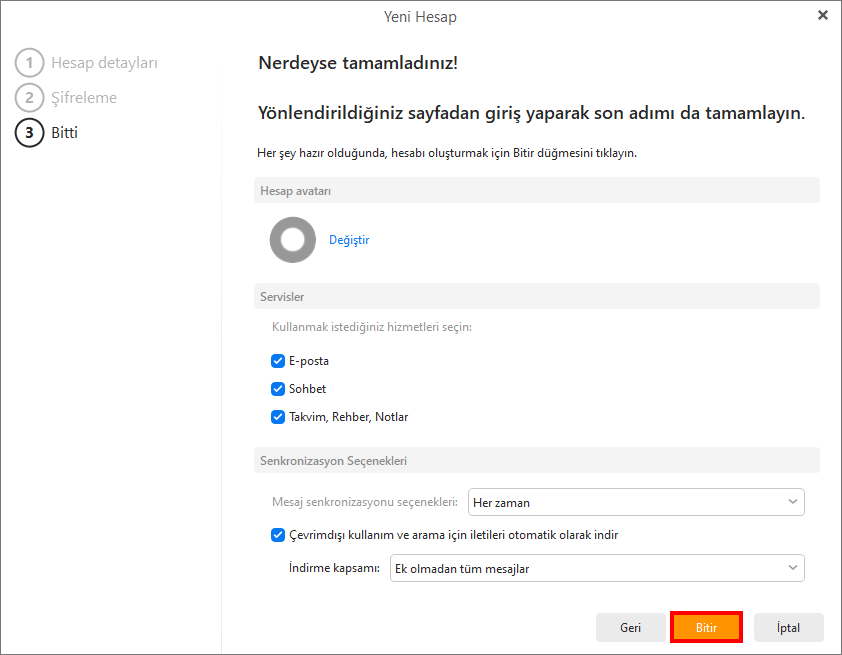842x655 pixels.
Task: Close the Yeni Hesap dialog window
Action: [823, 15]
